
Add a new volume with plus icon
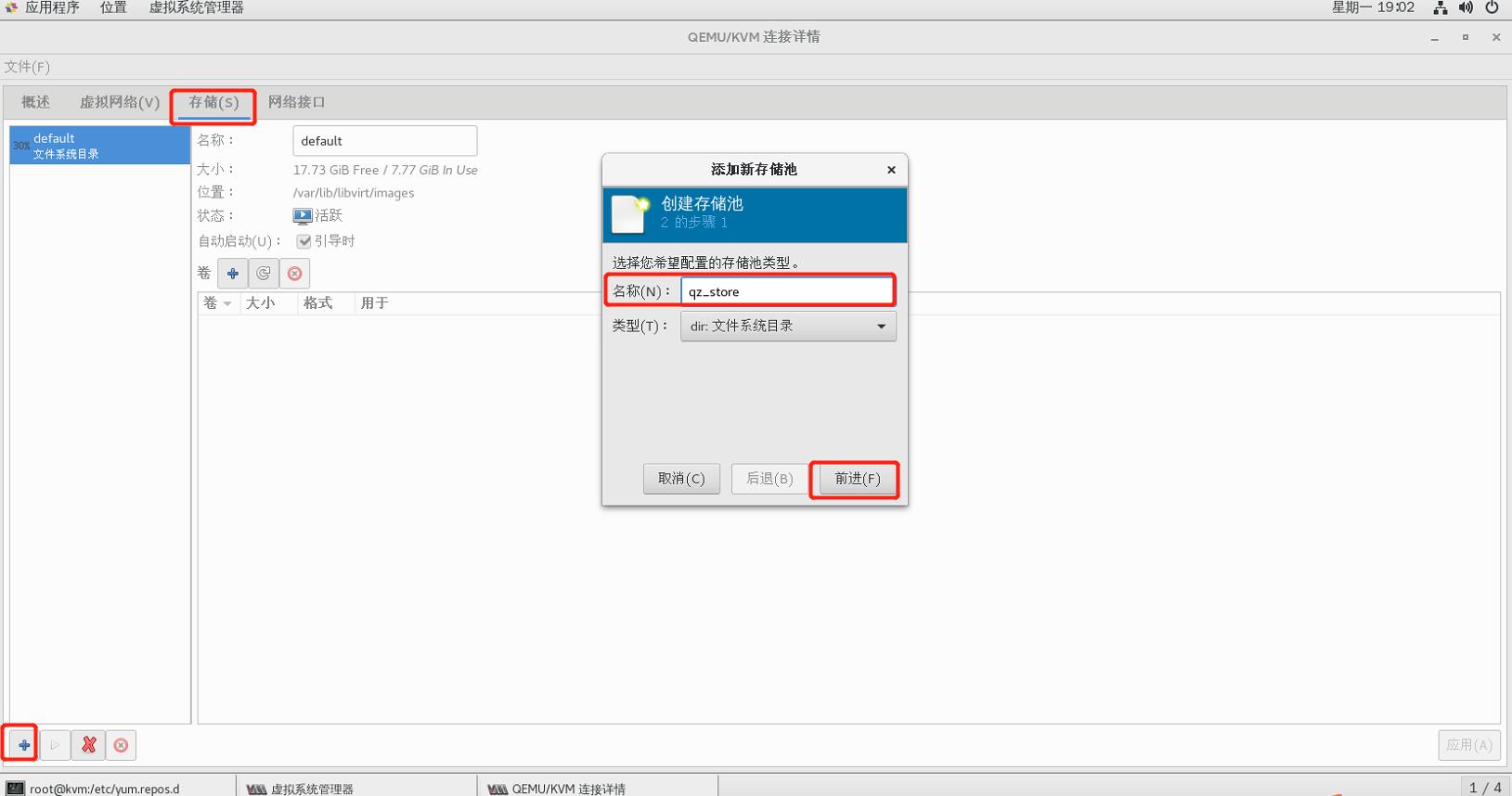point(233,274)
